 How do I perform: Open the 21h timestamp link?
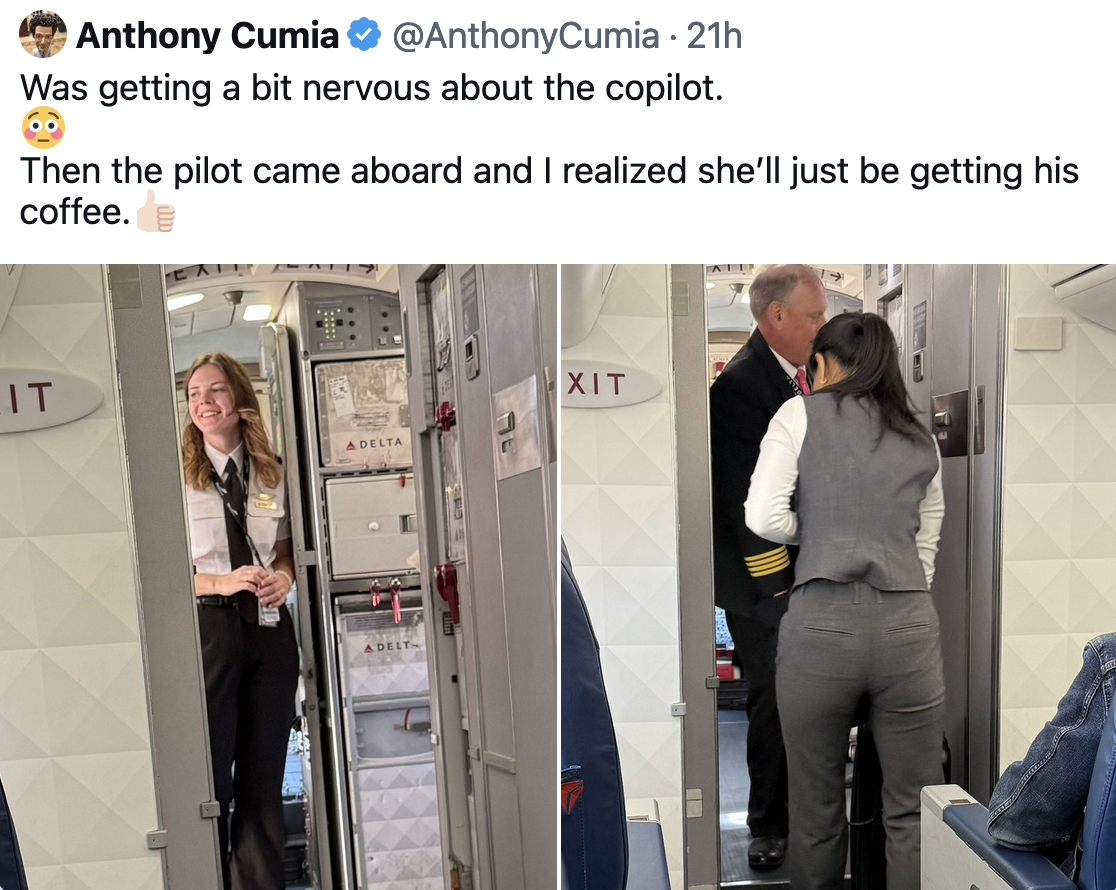(714, 36)
